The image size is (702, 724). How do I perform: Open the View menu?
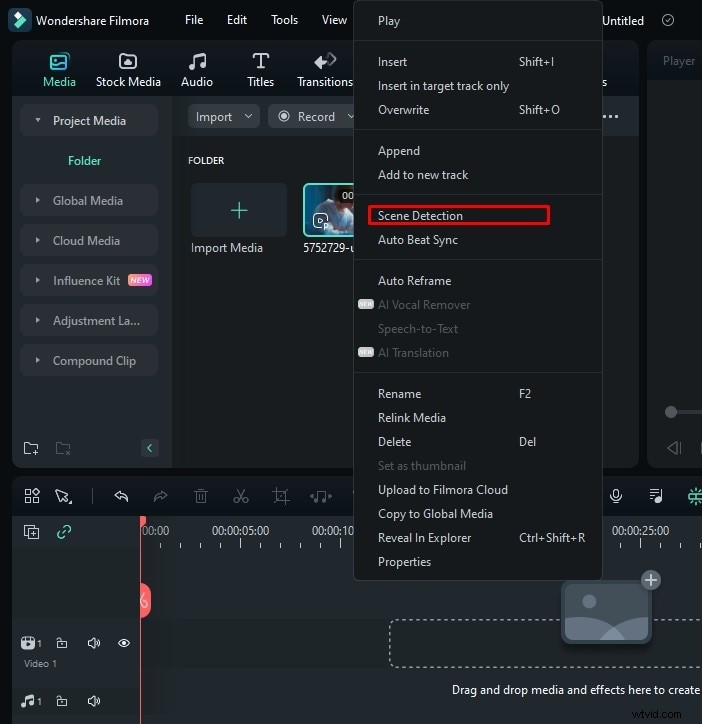(x=334, y=20)
